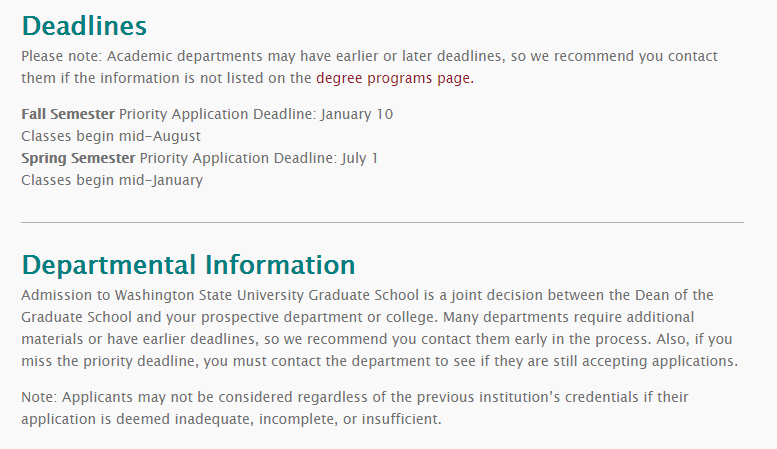Click the Departmental Information heading
The image size is (777, 449).
click(188, 264)
